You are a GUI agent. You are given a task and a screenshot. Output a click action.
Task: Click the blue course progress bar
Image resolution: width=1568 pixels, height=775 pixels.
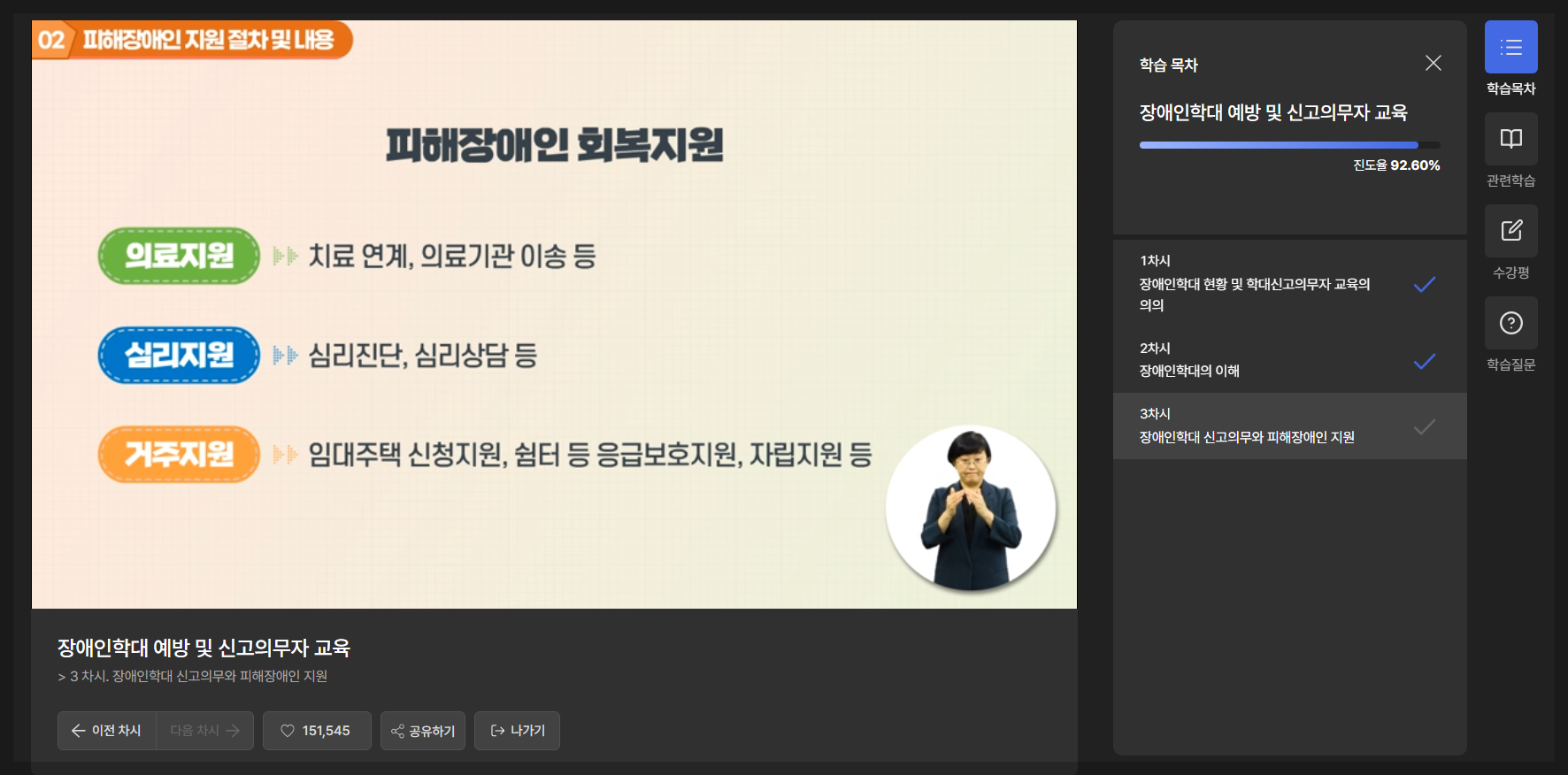pos(1289,145)
